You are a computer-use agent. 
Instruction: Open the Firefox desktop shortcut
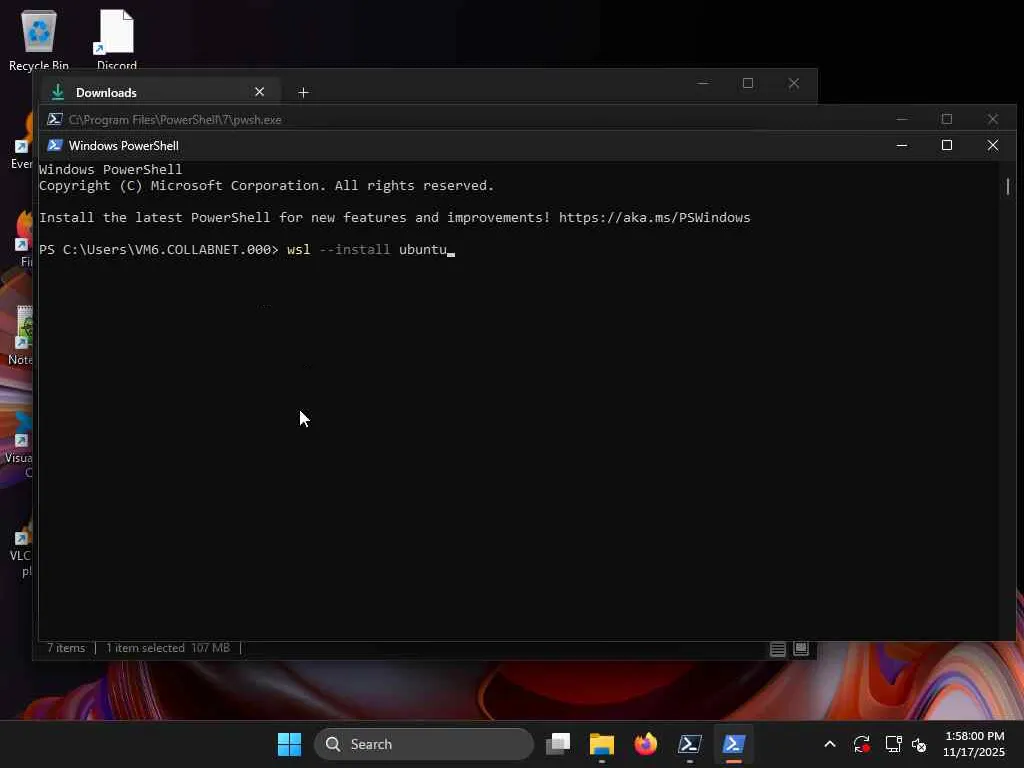coord(24,237)
